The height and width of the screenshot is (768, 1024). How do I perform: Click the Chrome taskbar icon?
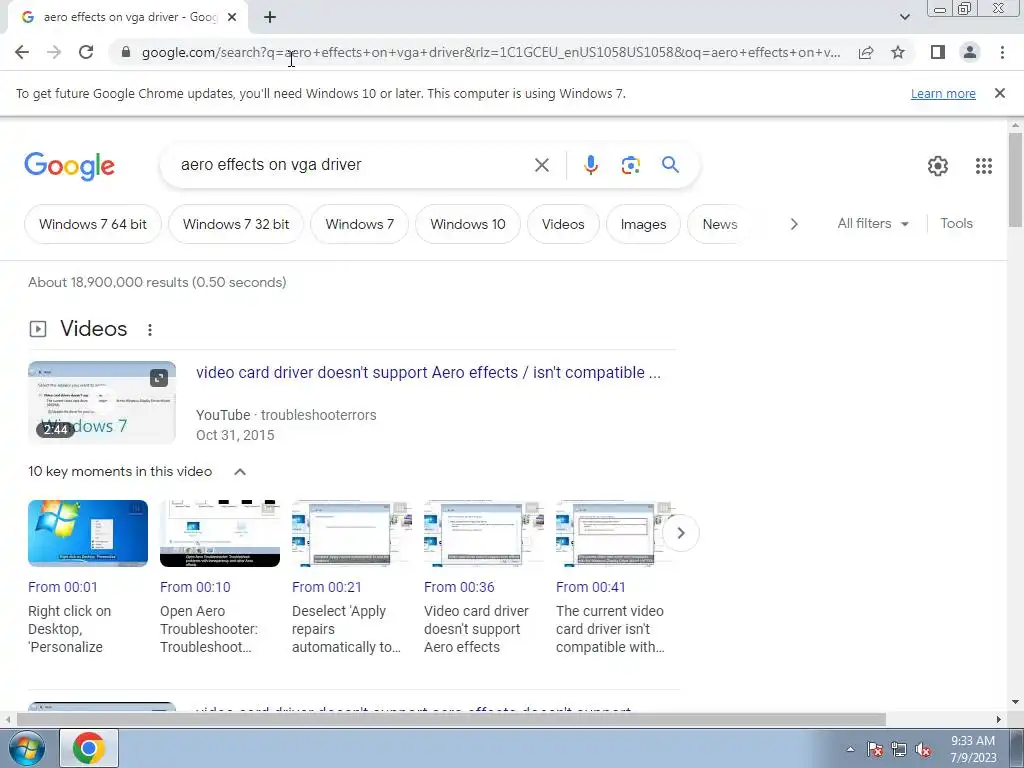click(89, 748)
